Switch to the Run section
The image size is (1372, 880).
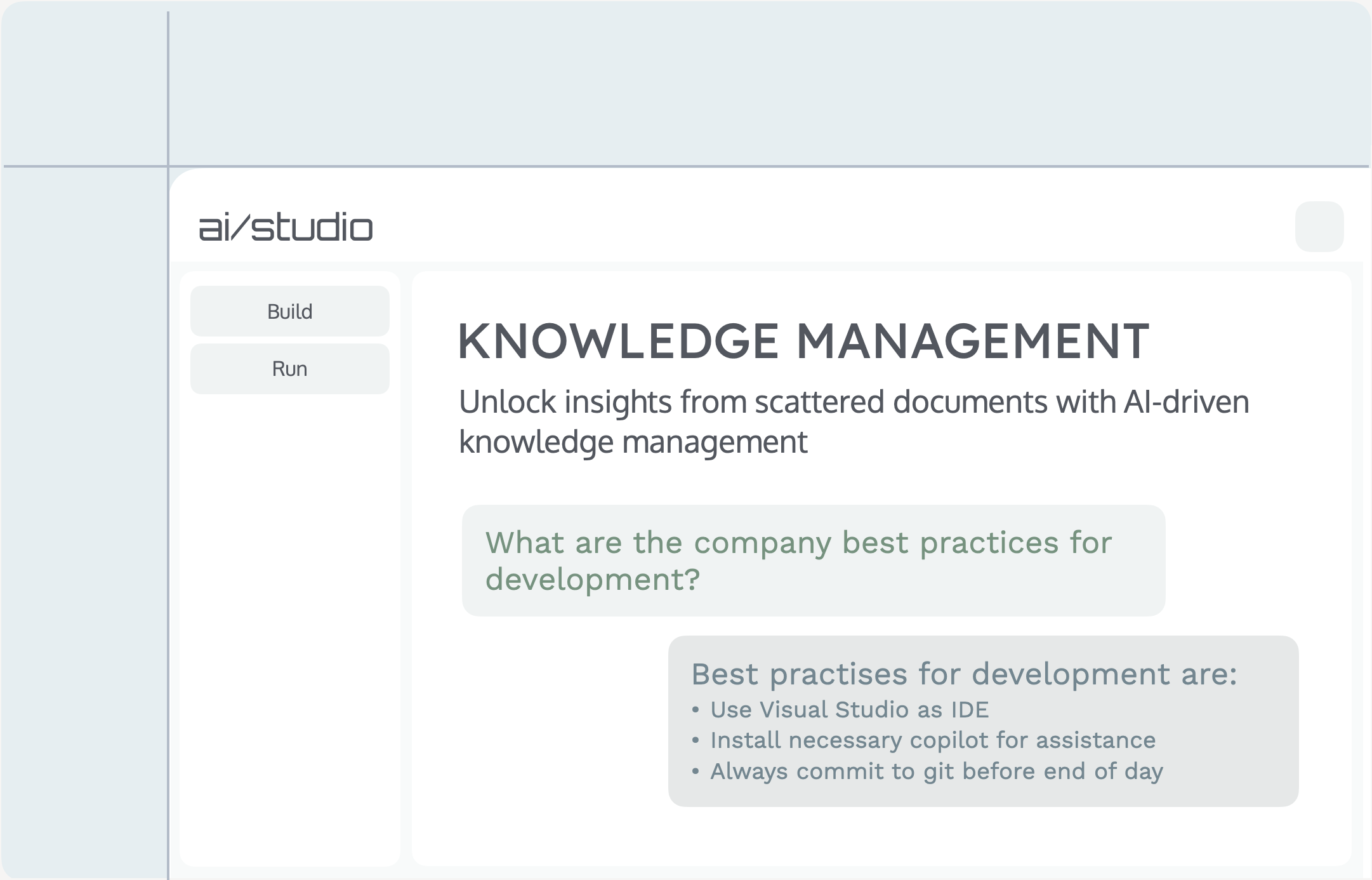[x=289, y=369]
